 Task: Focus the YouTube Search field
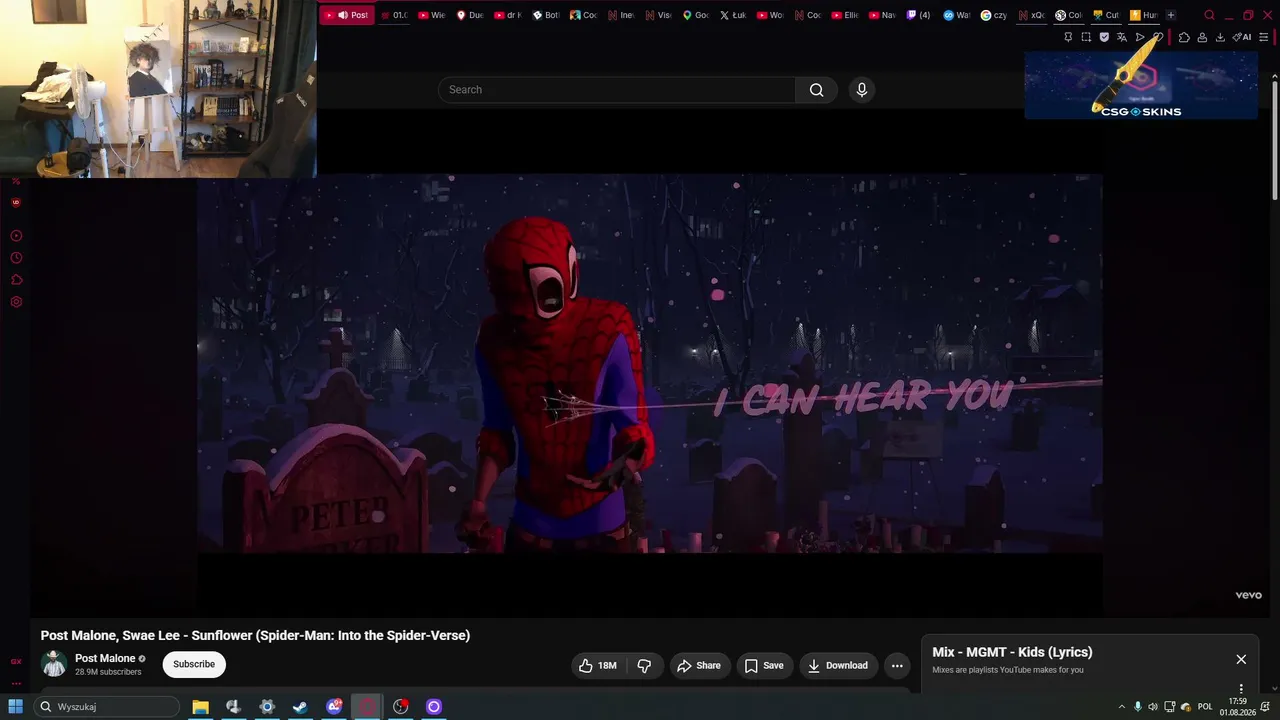click(617, 90)
